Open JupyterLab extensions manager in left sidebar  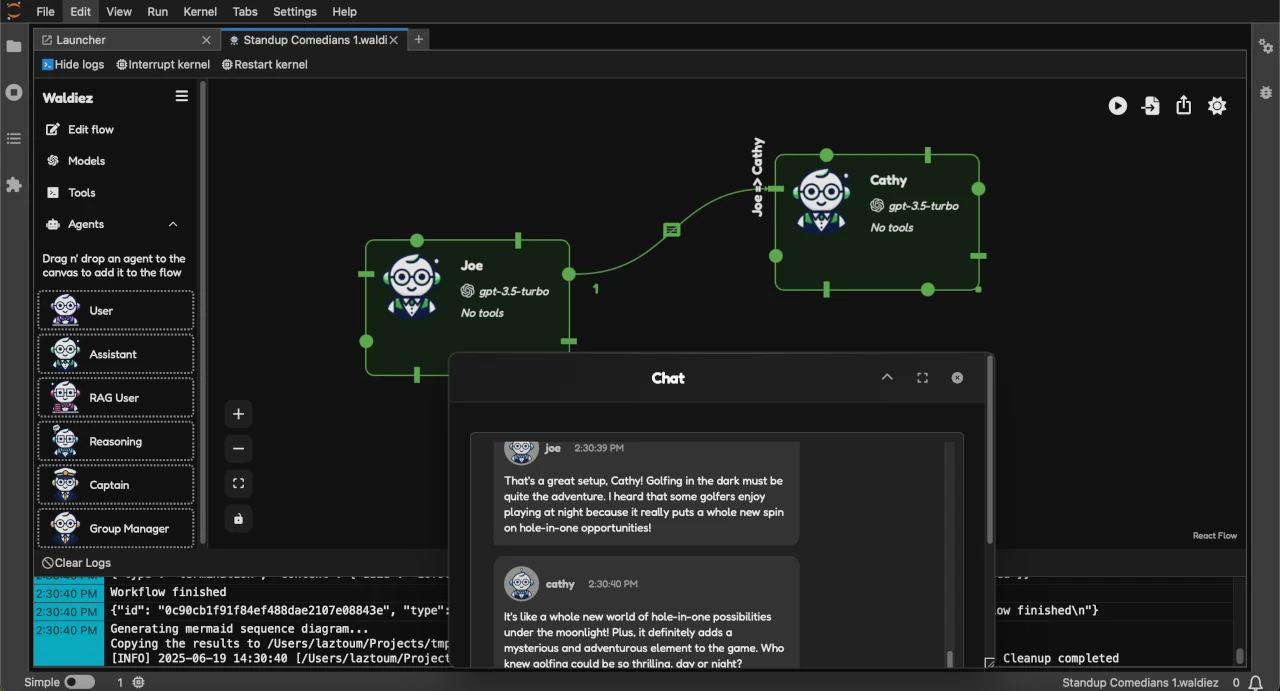(x=14, y=185)
